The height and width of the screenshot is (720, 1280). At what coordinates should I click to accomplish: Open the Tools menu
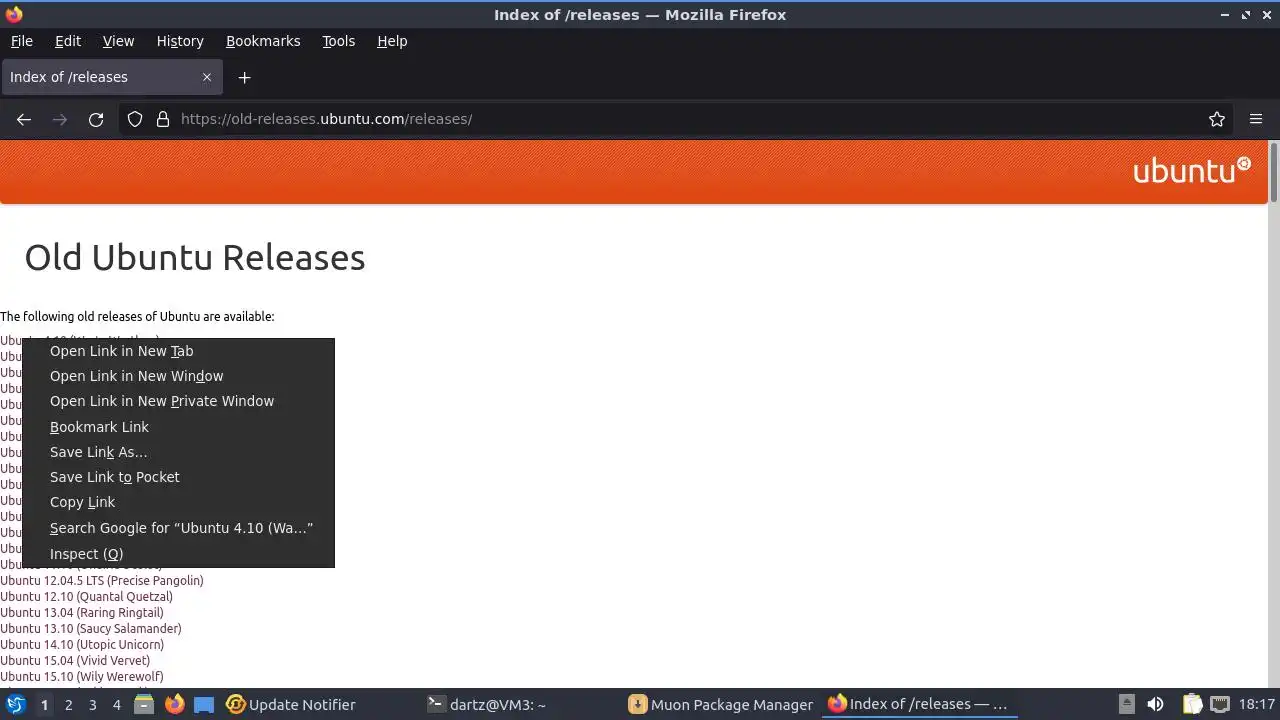click(339, 41)
